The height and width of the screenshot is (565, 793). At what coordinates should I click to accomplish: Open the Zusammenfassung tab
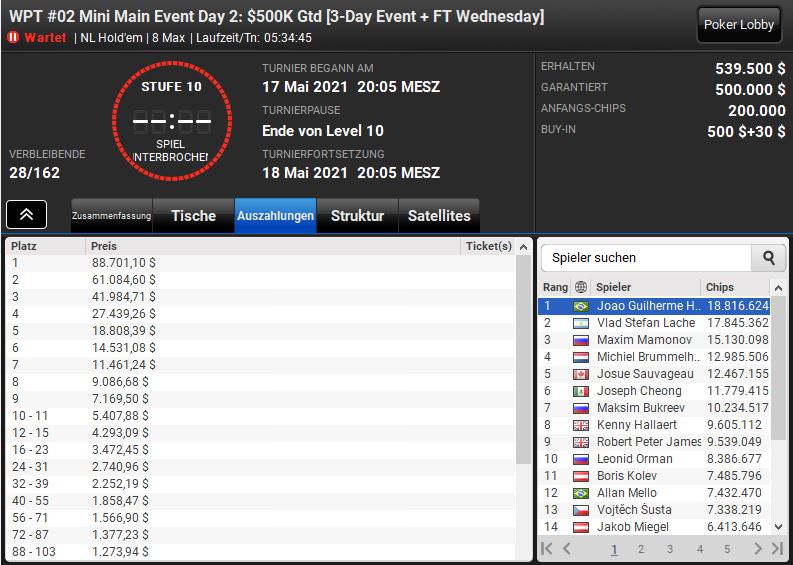[x=111, y=216]
